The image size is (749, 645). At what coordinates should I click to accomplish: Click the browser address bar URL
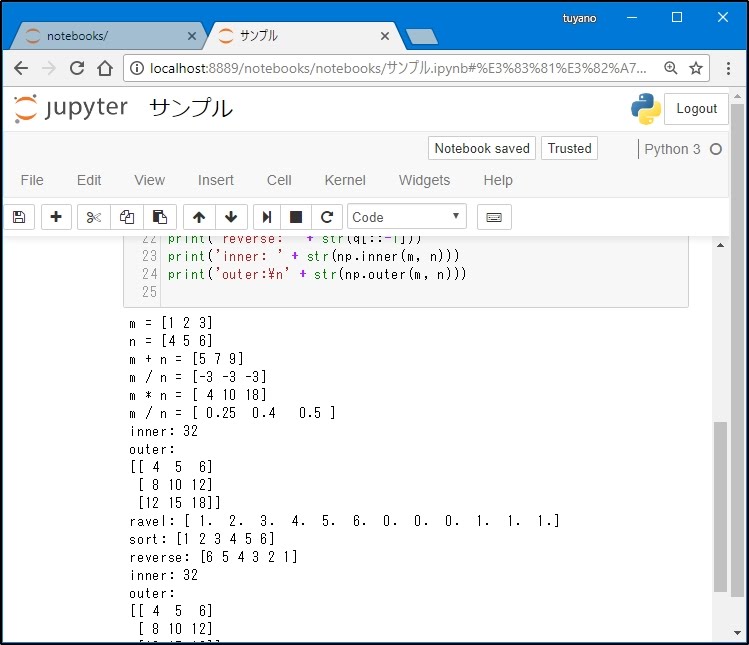[x=400, y=68]
